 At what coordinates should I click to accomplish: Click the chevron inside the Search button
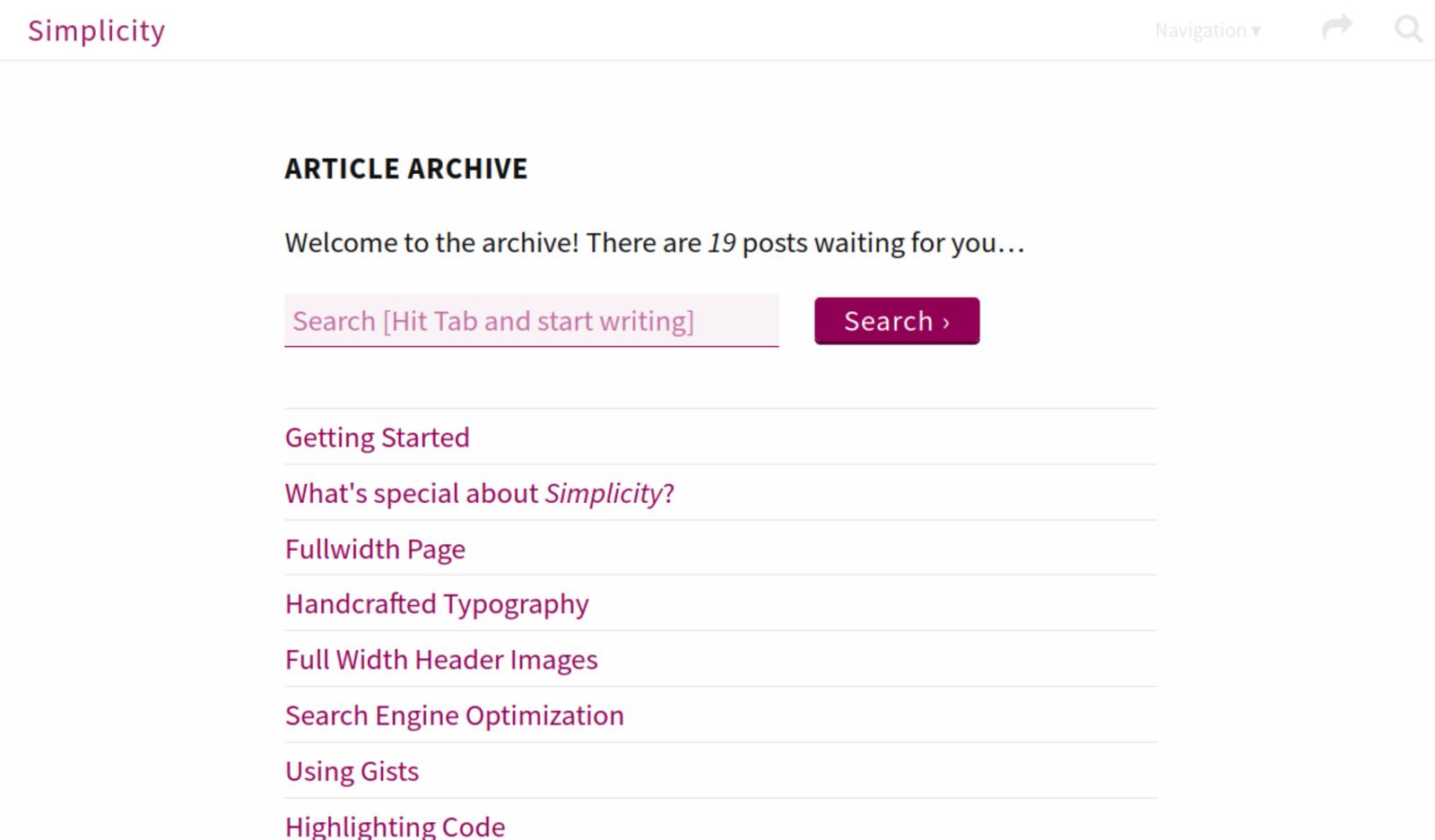coord(946,323)
